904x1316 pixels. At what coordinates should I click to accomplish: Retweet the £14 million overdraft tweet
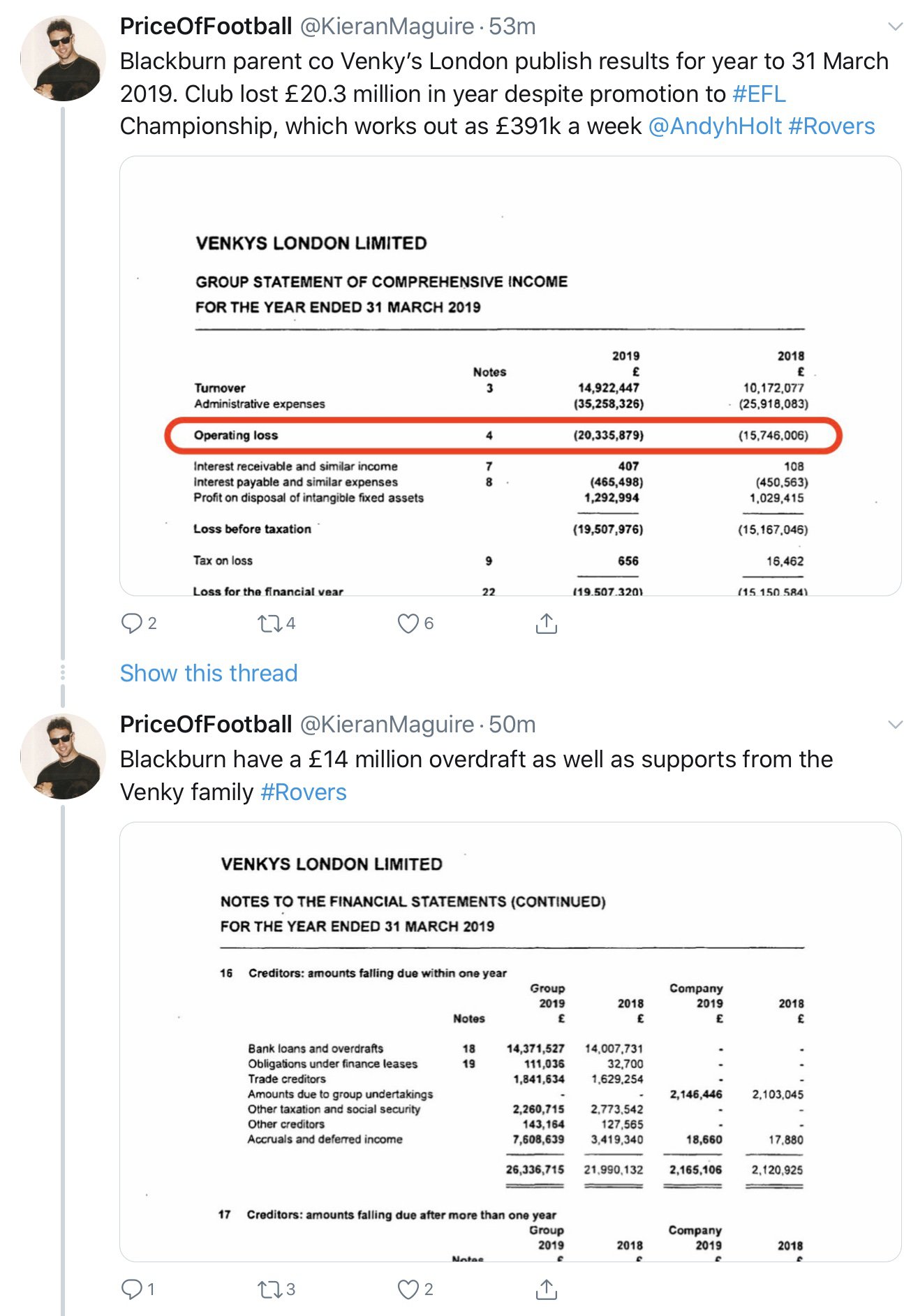point(269,1289)
